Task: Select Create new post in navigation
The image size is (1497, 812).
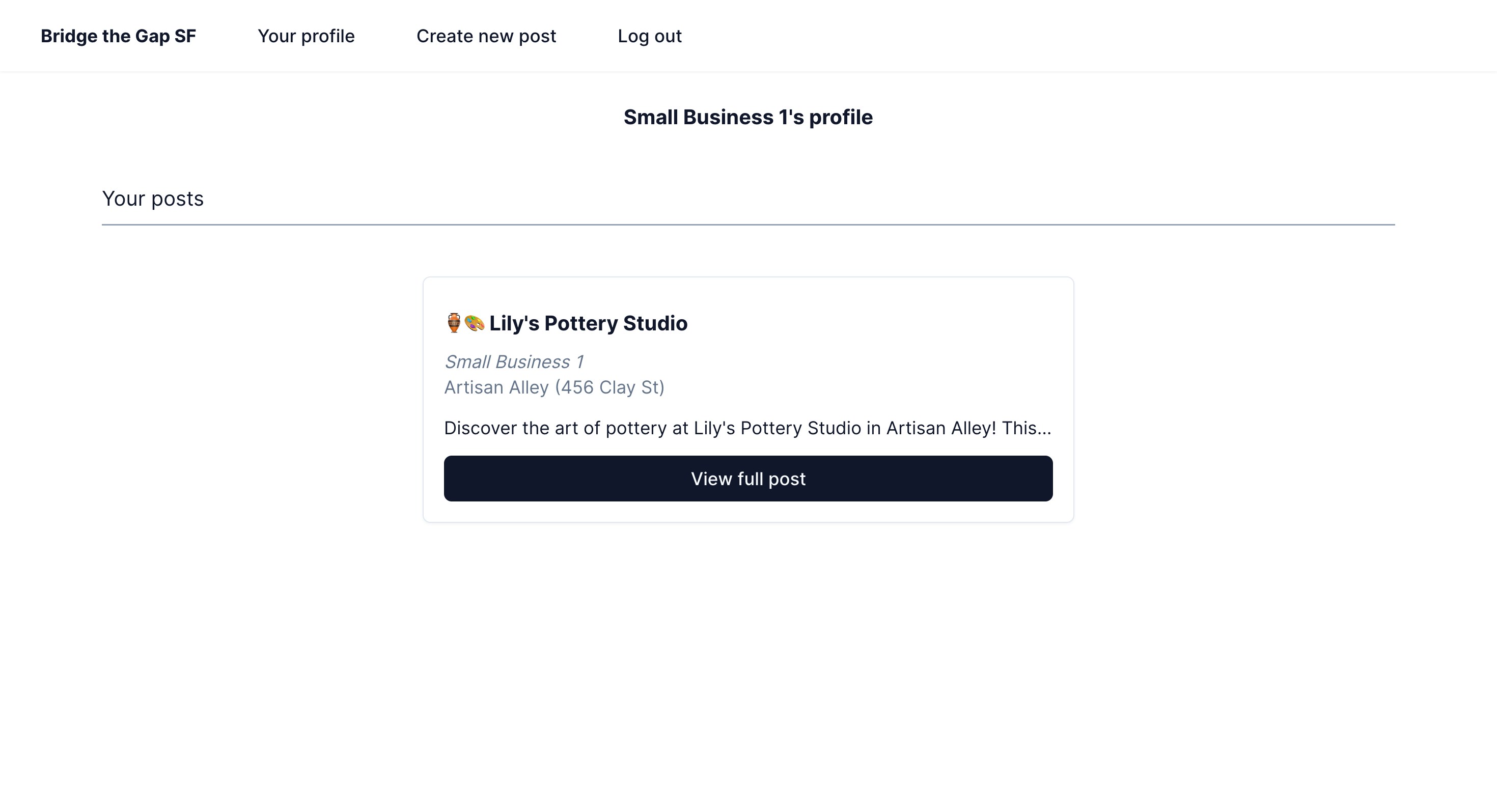Action: point(486,36)
